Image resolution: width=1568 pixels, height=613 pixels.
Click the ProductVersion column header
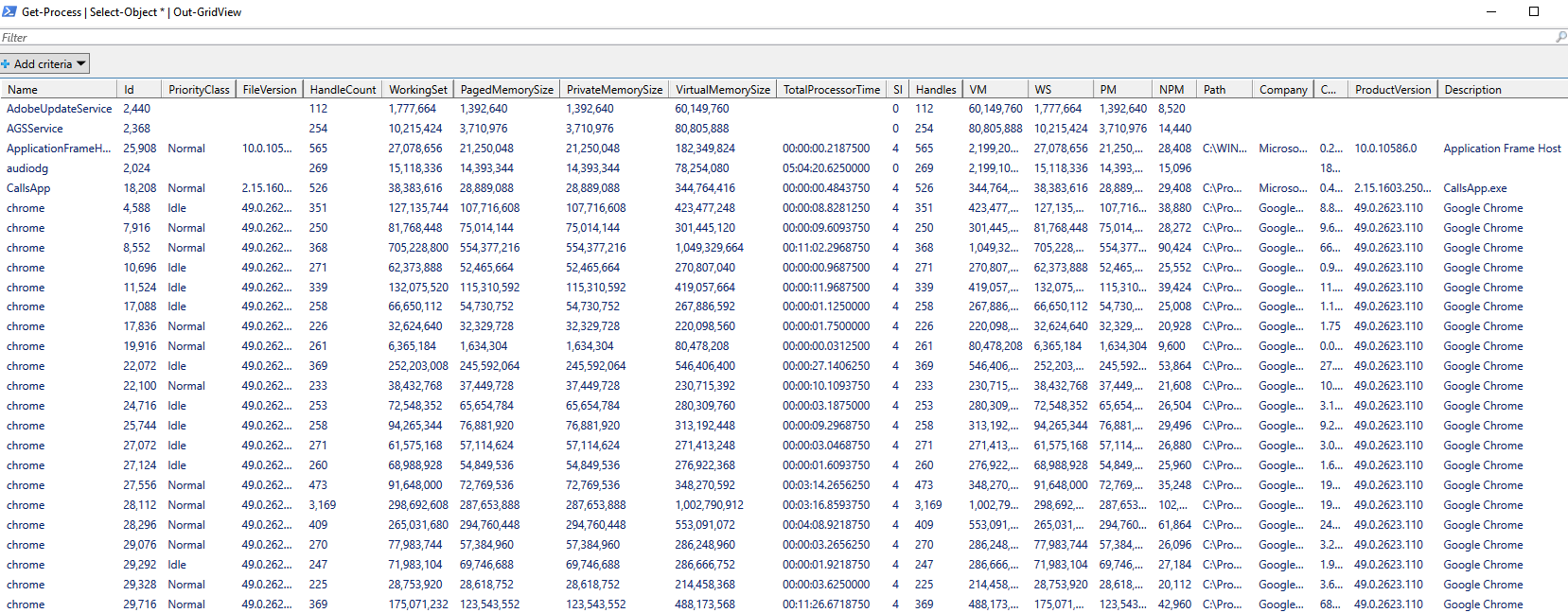[1392, 90]
